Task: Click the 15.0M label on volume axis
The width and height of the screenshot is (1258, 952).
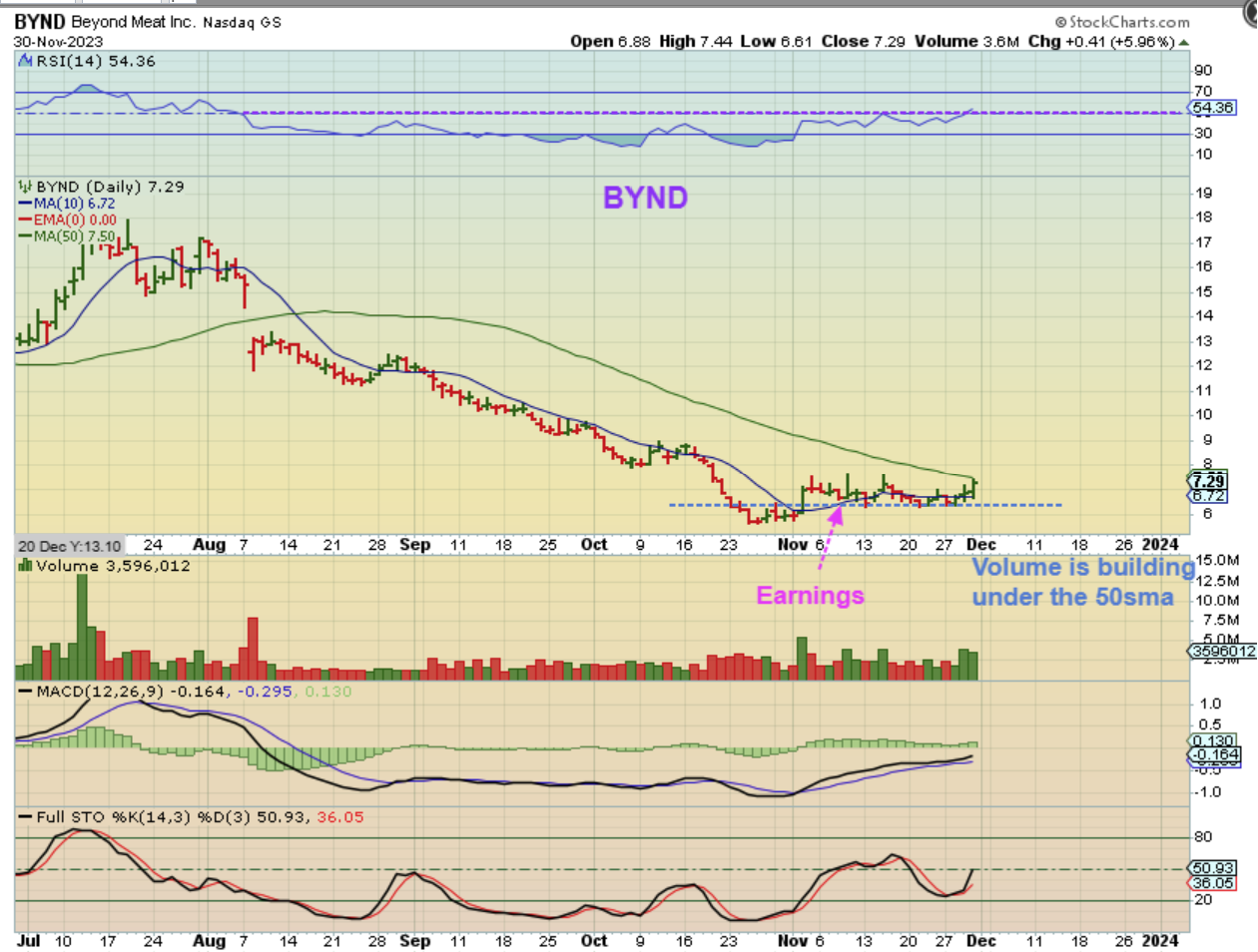Action: click(1218, 560)
